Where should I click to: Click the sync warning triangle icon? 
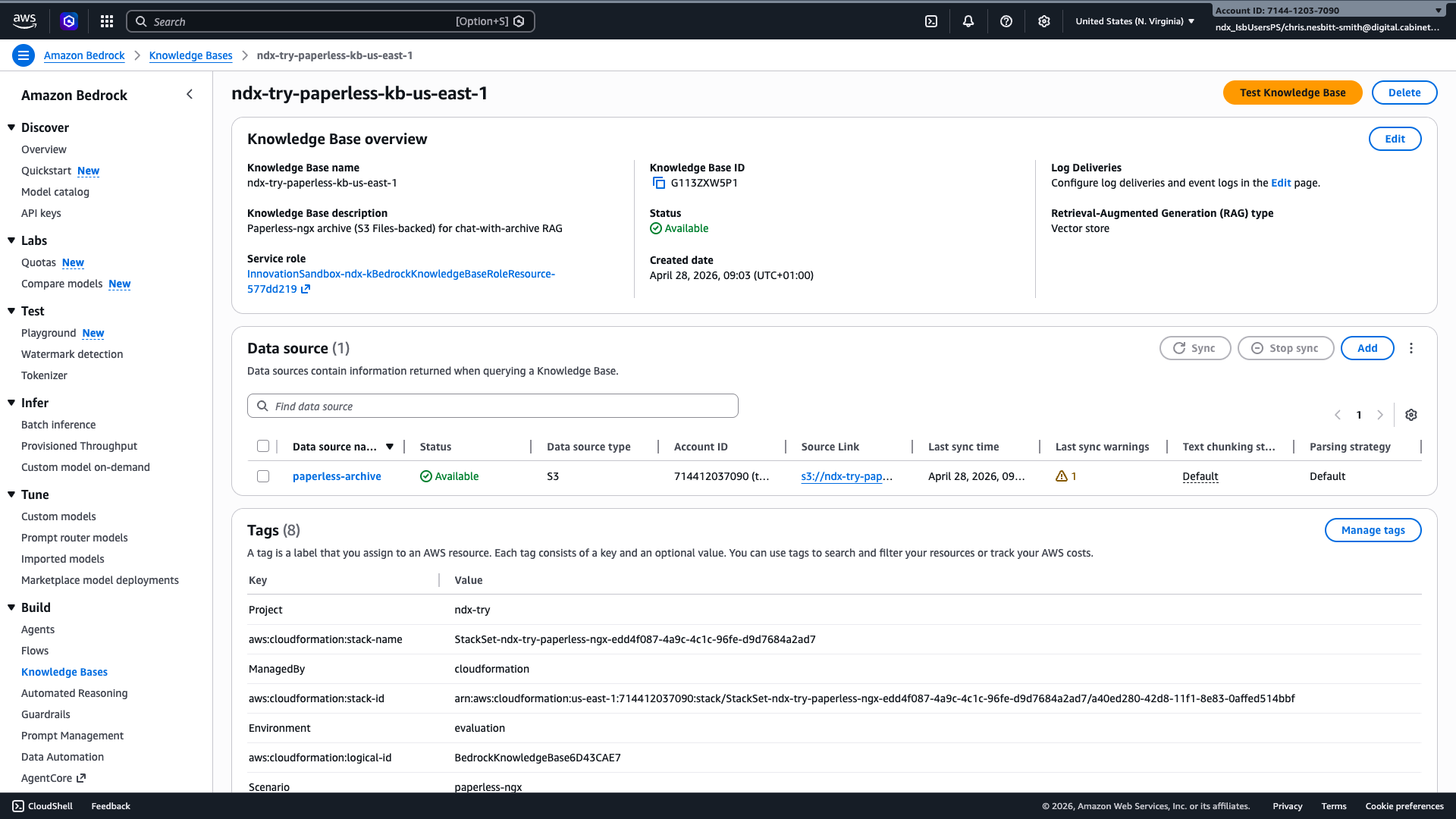click(x=1062, y=476)
